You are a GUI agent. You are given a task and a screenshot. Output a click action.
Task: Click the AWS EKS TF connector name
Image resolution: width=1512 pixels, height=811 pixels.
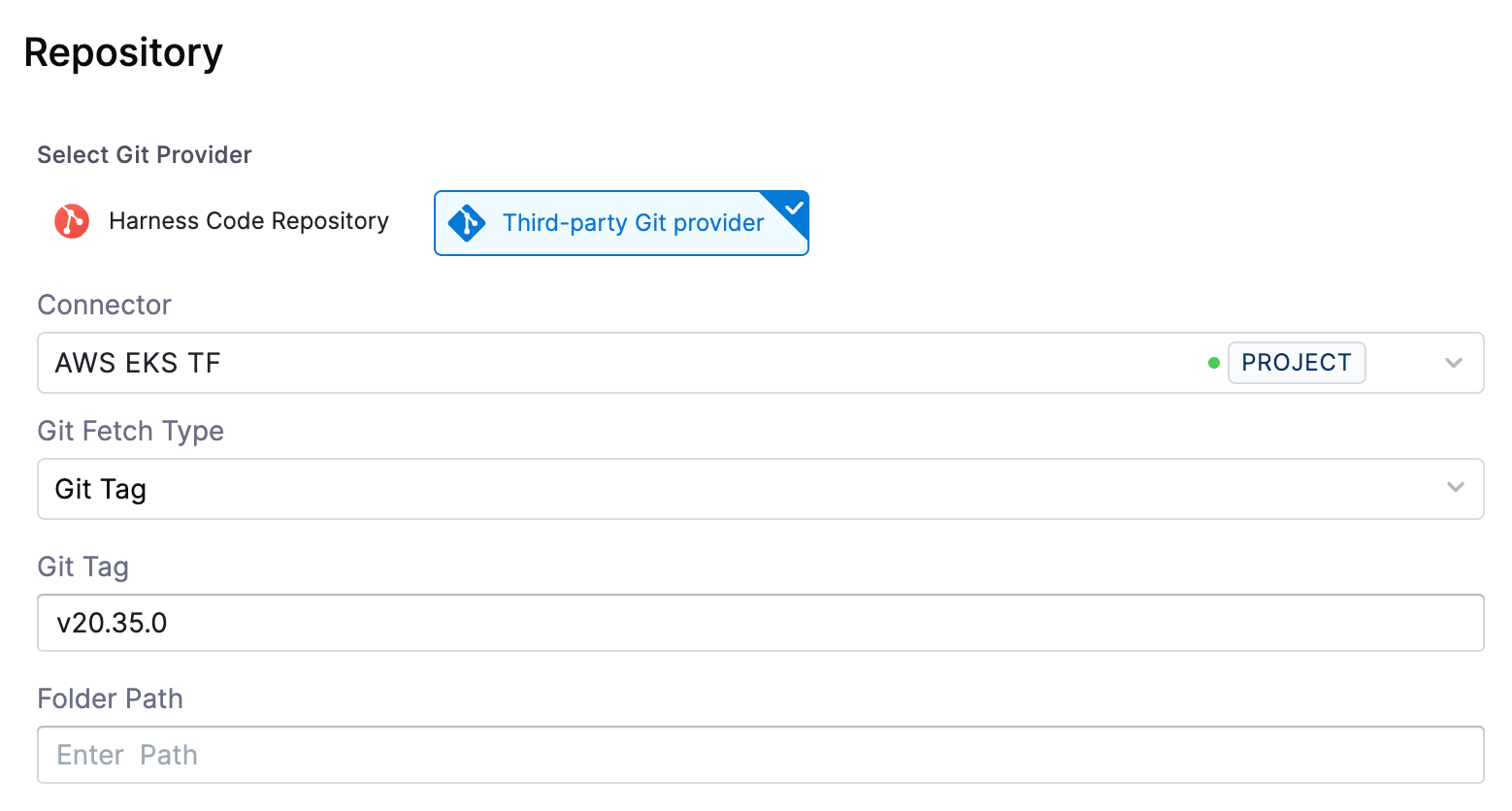[x=138, y=363]
